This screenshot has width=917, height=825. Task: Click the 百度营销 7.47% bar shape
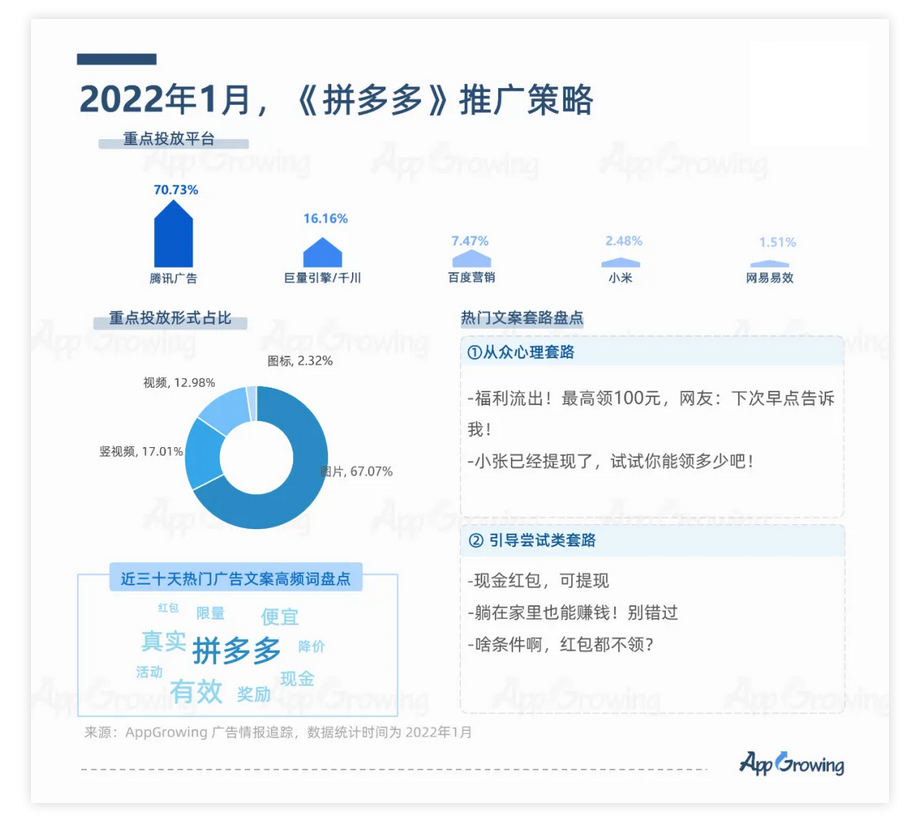tap(469, 259)
